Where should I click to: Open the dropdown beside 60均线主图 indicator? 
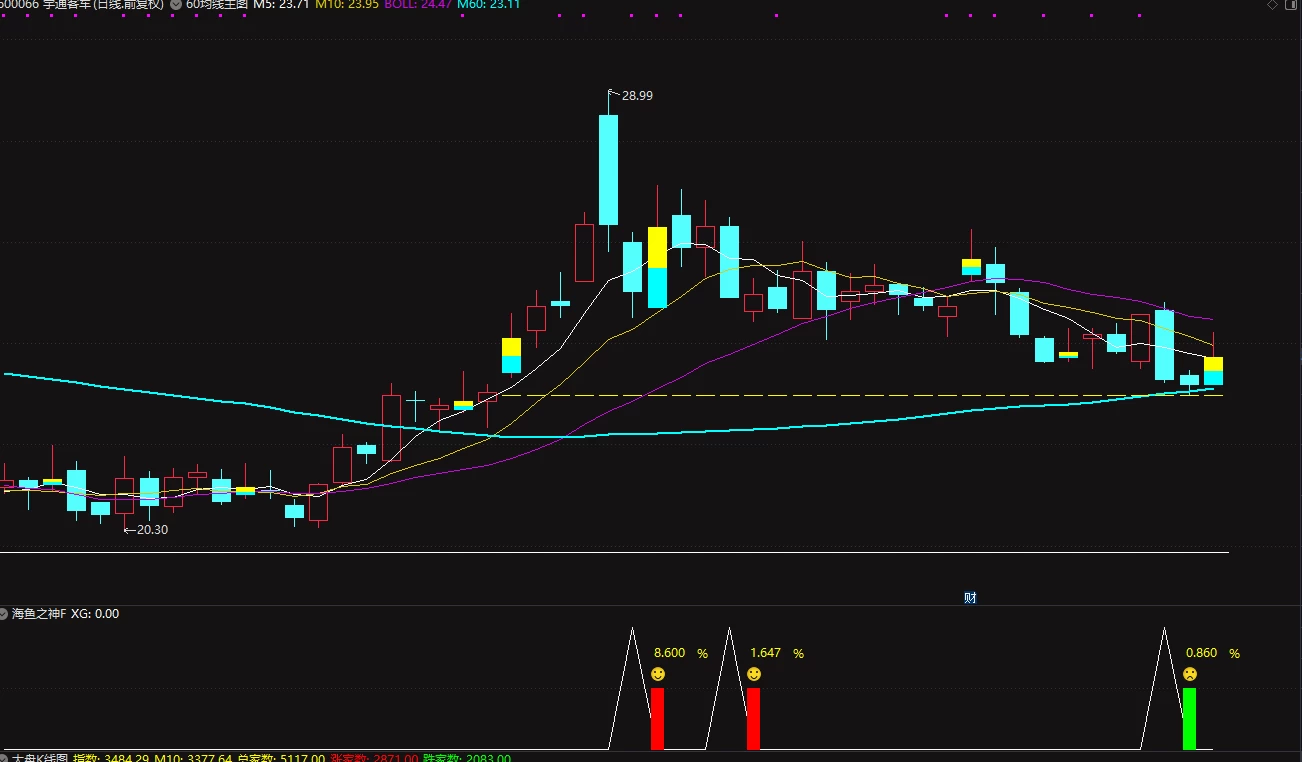[177, 4]
